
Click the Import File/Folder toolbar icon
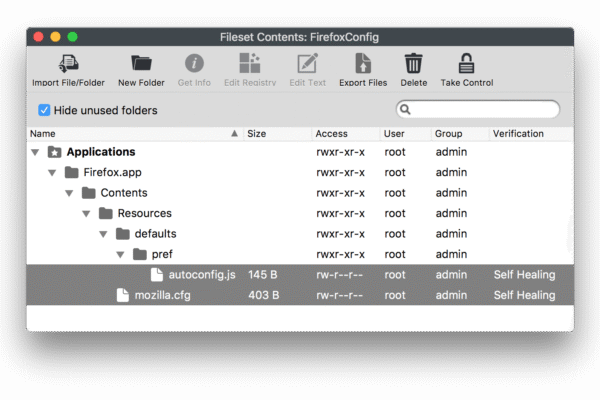tap(68, 64)
